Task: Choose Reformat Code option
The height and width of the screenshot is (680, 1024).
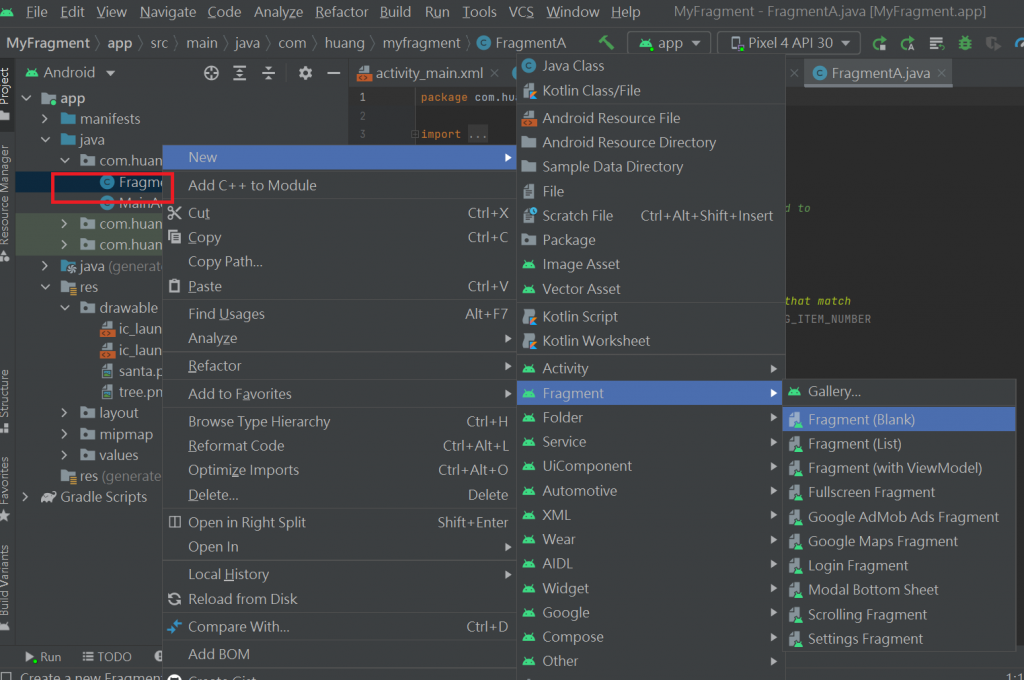Action: coord(339,446)
